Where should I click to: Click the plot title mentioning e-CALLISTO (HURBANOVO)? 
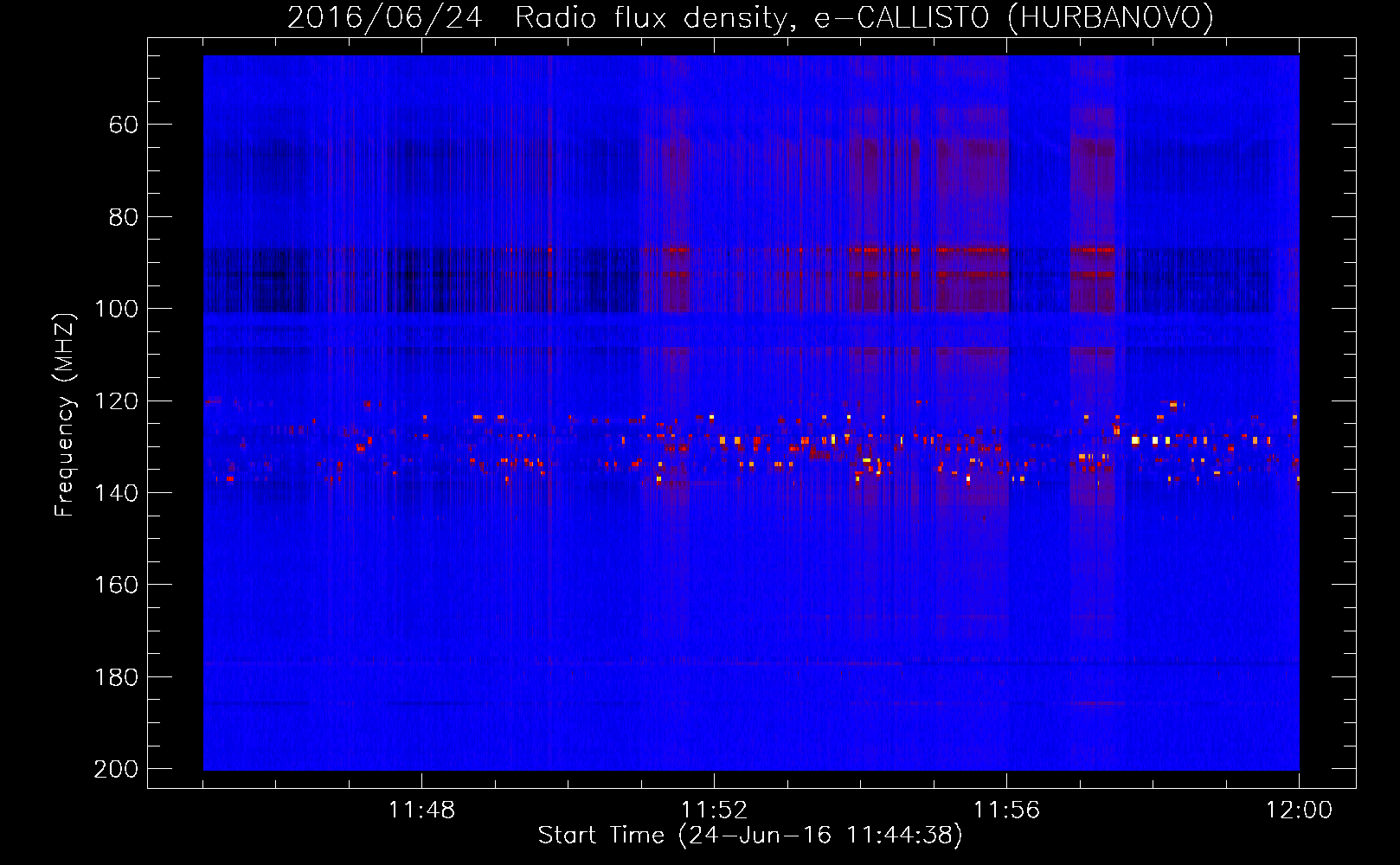pos(750,17)
